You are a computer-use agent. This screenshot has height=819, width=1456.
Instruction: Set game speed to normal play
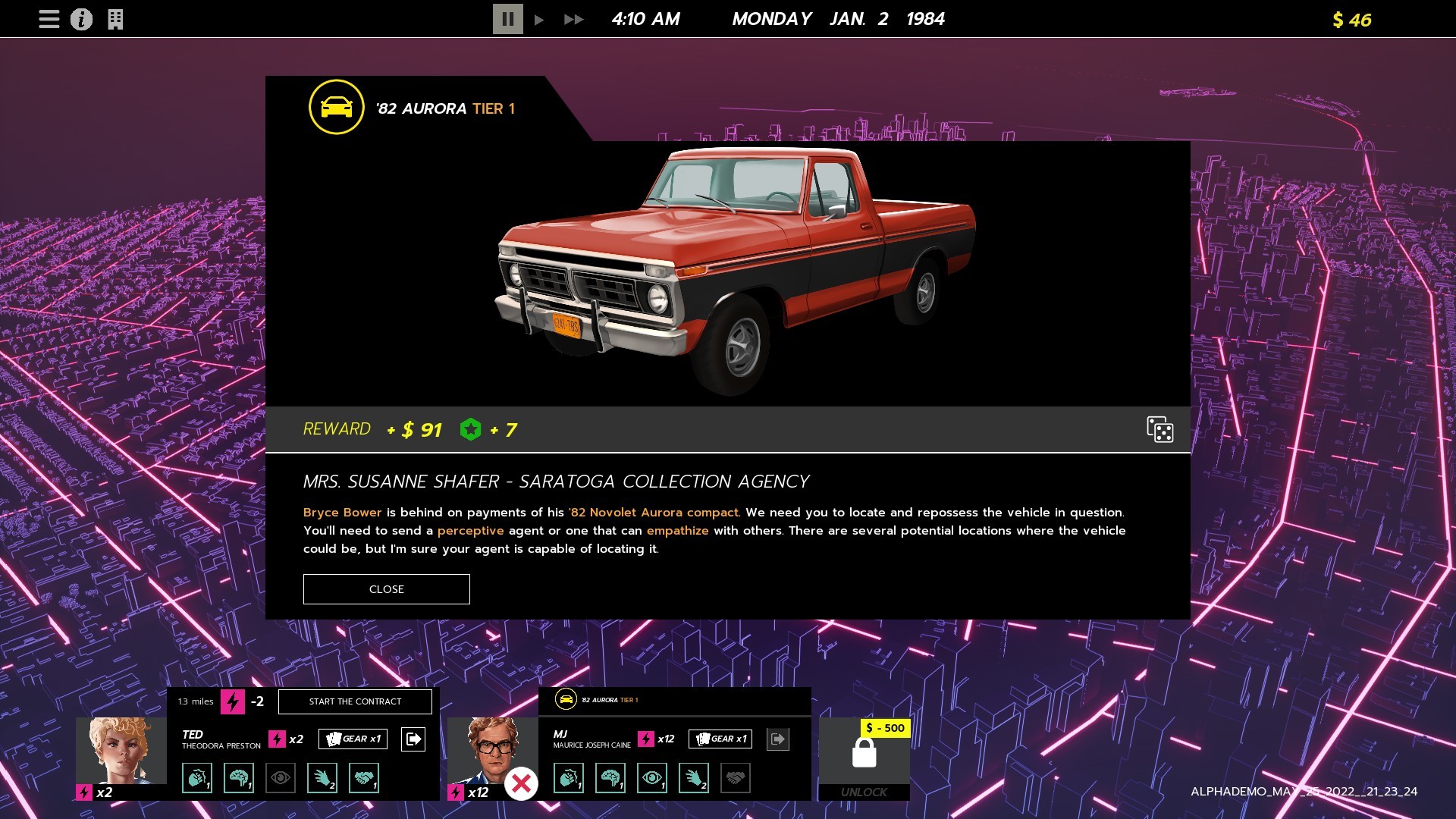pos(539,19)
